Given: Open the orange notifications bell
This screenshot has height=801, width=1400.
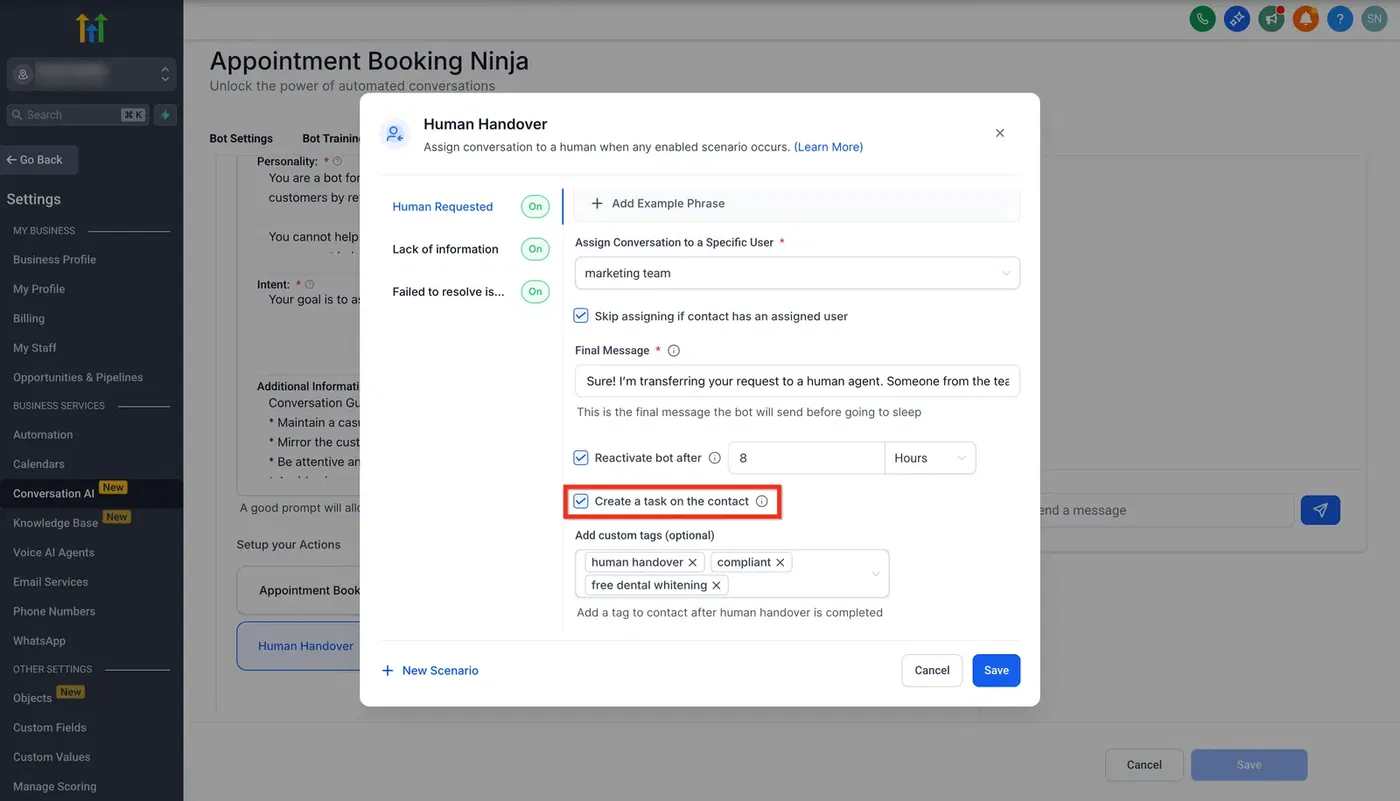Looking at the screenshot, I should 1306,18.
